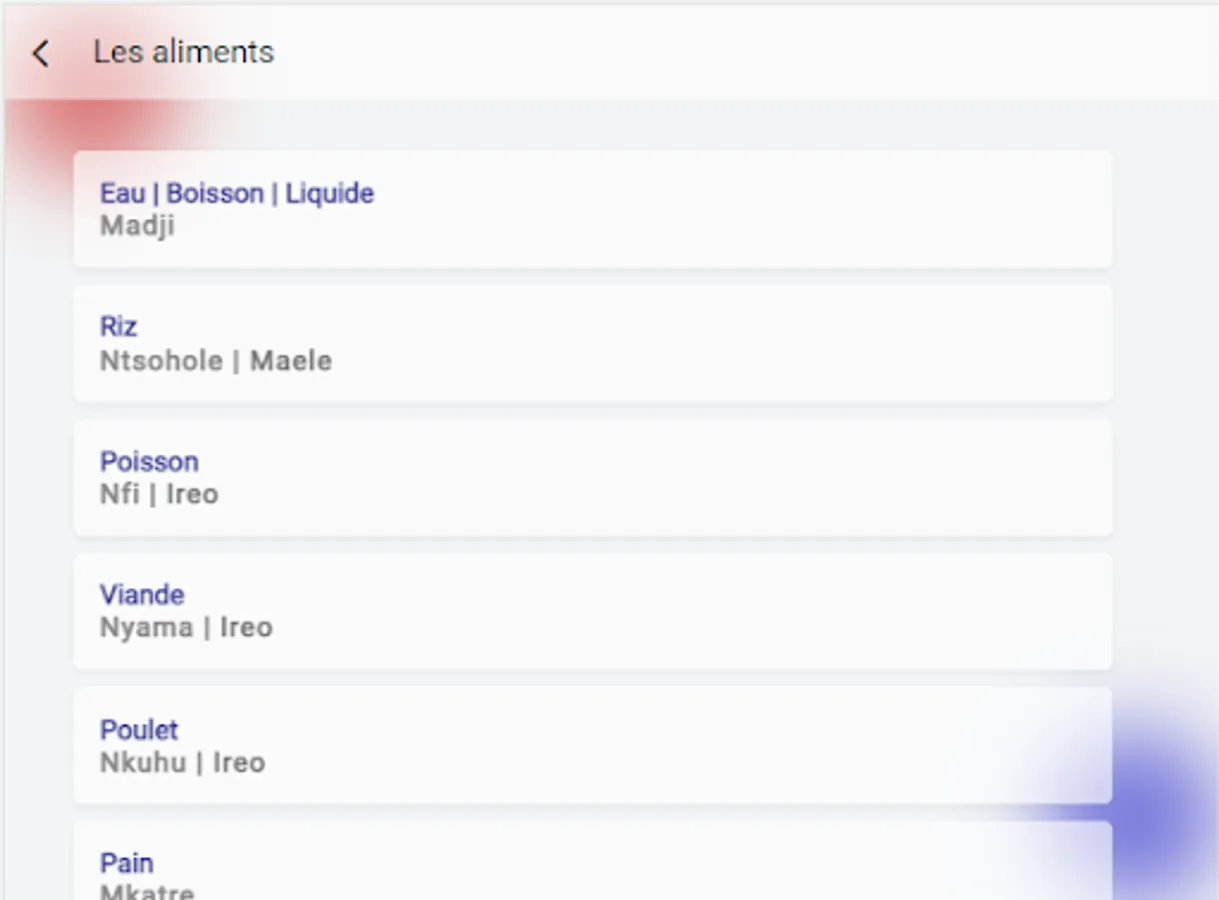This screenshot has width=1219, height=900.
Task: Open the Eau | Boisson | Liquide card
Action: tap(592, 209)
